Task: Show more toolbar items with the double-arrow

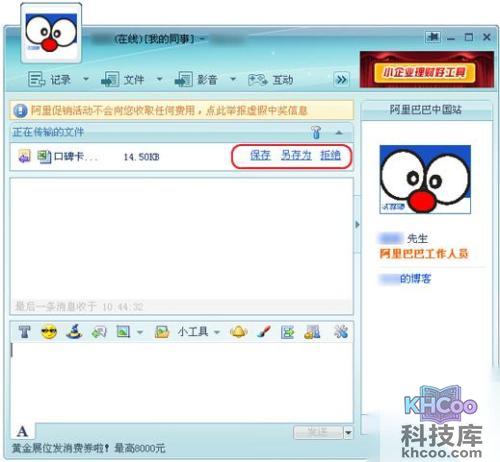Action: 341,80
